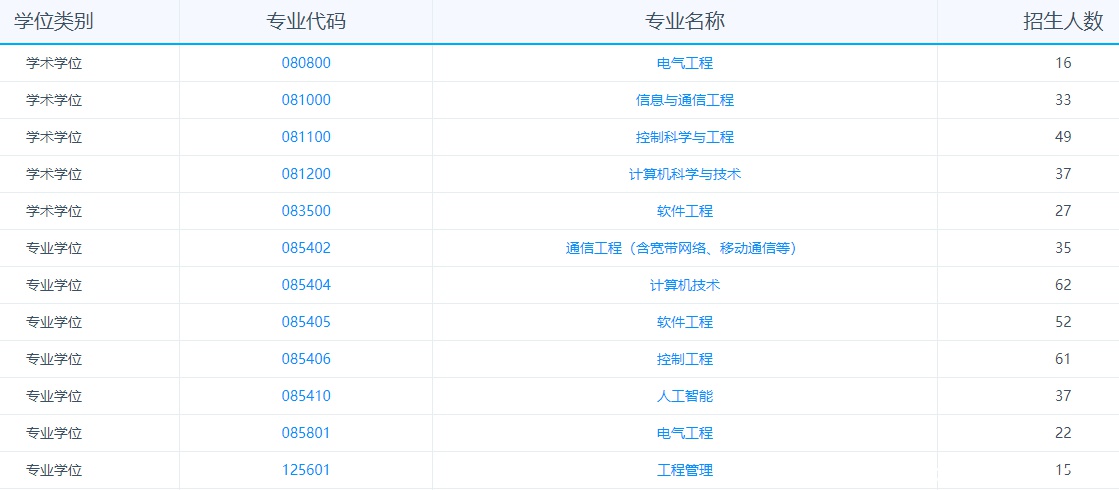
Task: Click the 125601 major code
Action: pyautogui.click(x=306, y=470)
